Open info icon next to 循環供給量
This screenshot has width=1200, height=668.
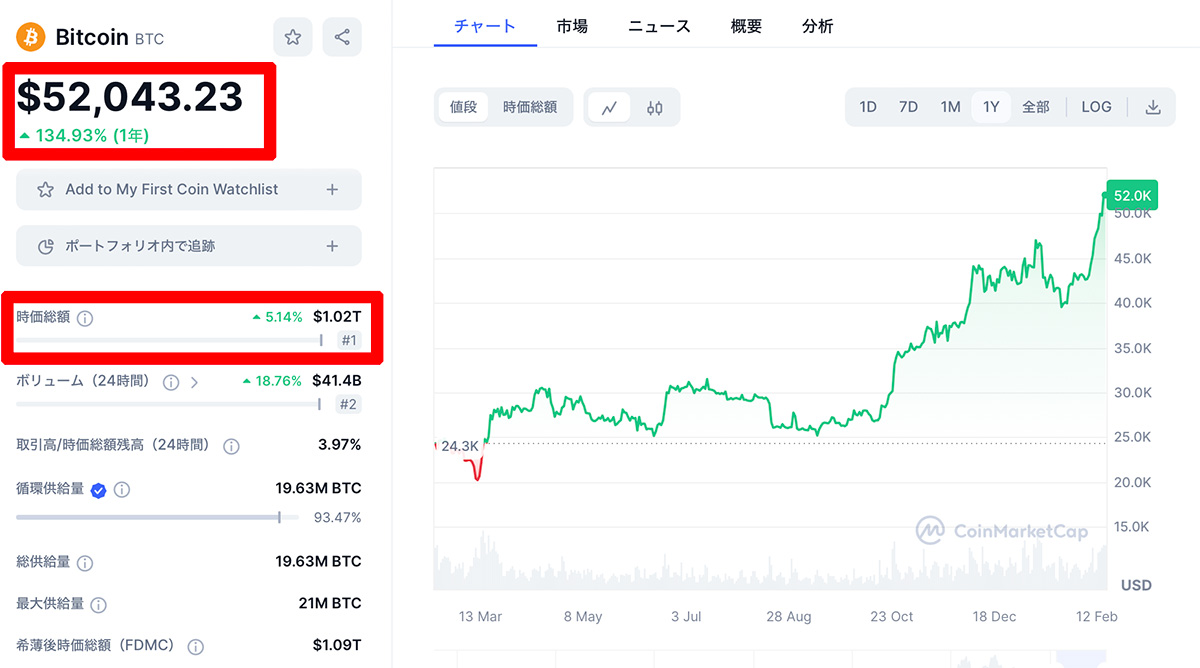point(122,490)
